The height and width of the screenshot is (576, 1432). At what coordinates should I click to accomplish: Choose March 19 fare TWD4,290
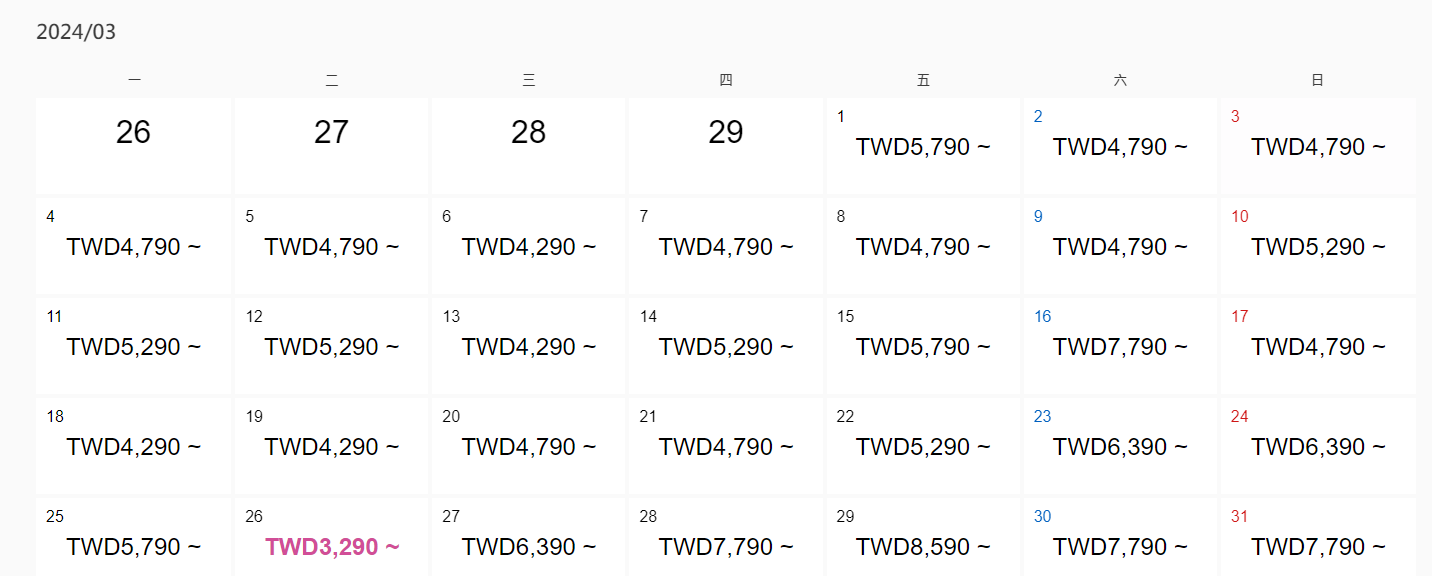click(332, 447)
